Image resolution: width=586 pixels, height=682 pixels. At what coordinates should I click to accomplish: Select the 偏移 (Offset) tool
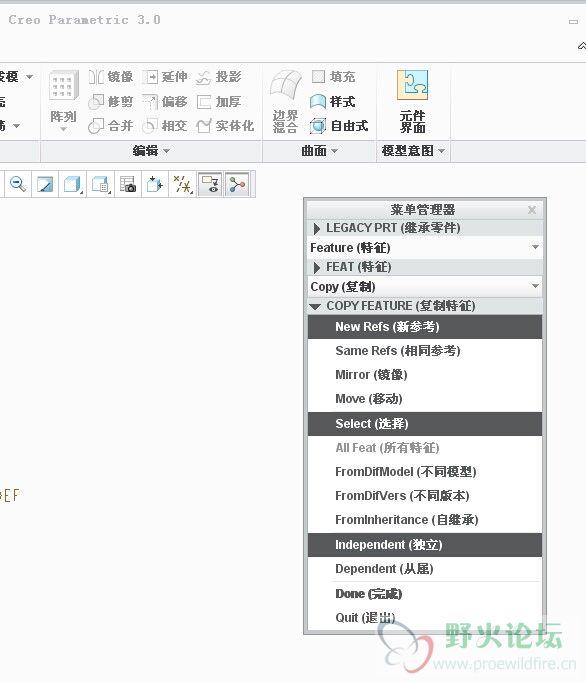pos(165,102)
